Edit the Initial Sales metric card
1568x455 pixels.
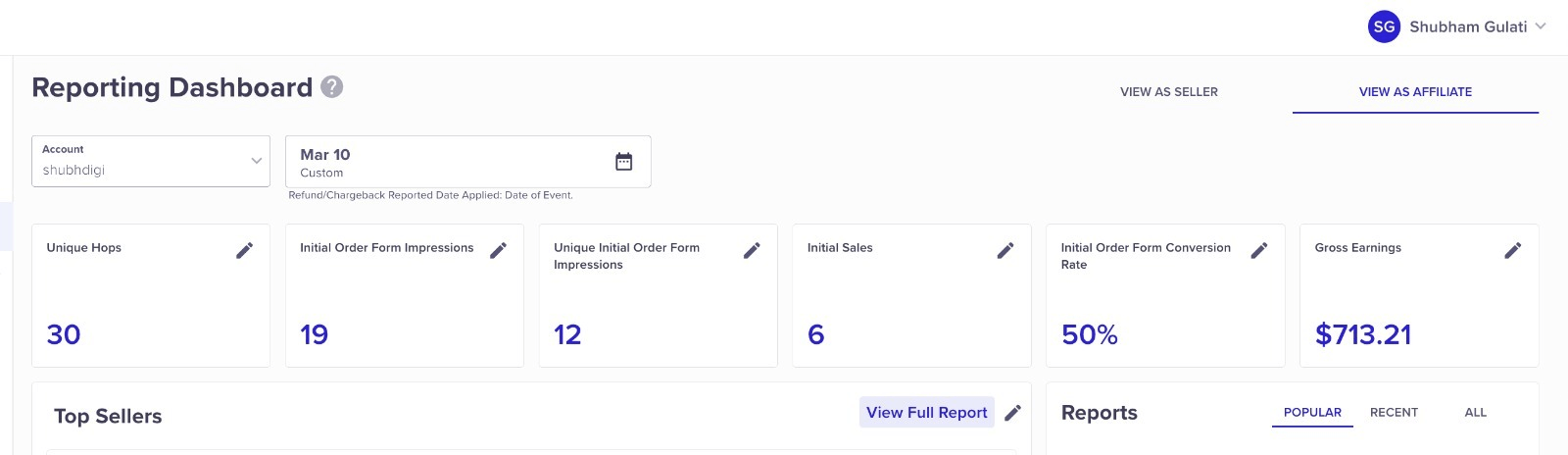click(1005, 250)
